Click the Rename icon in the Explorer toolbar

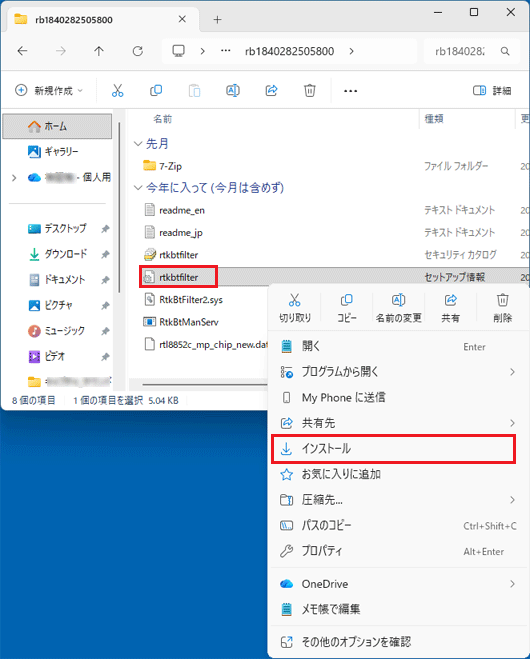coord(233,90)
